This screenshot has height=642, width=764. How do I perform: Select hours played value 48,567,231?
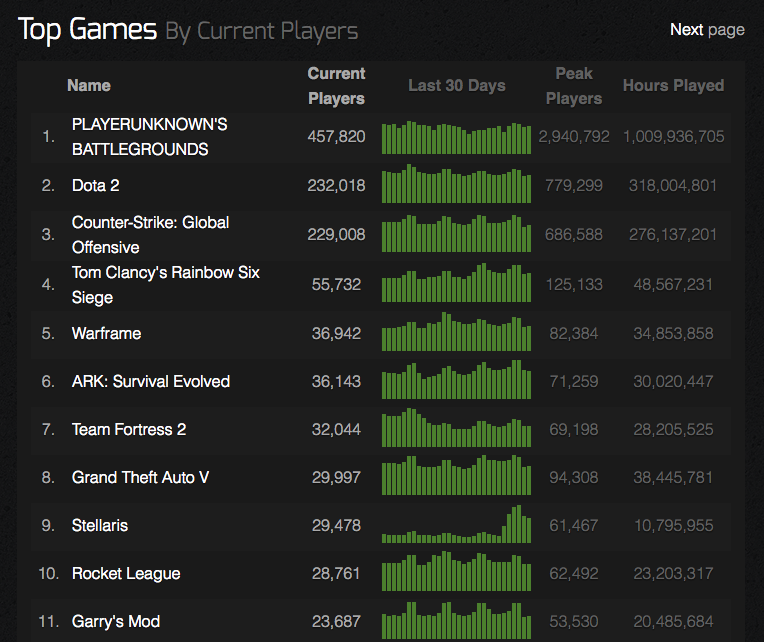pyautogui.click(x=673, y=284)
